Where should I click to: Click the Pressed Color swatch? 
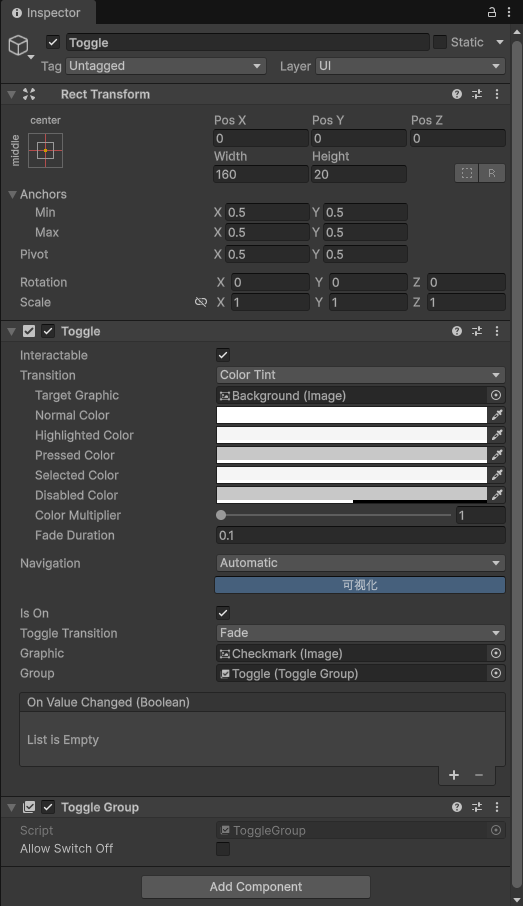pyautogui.click(x=352, y=455)
